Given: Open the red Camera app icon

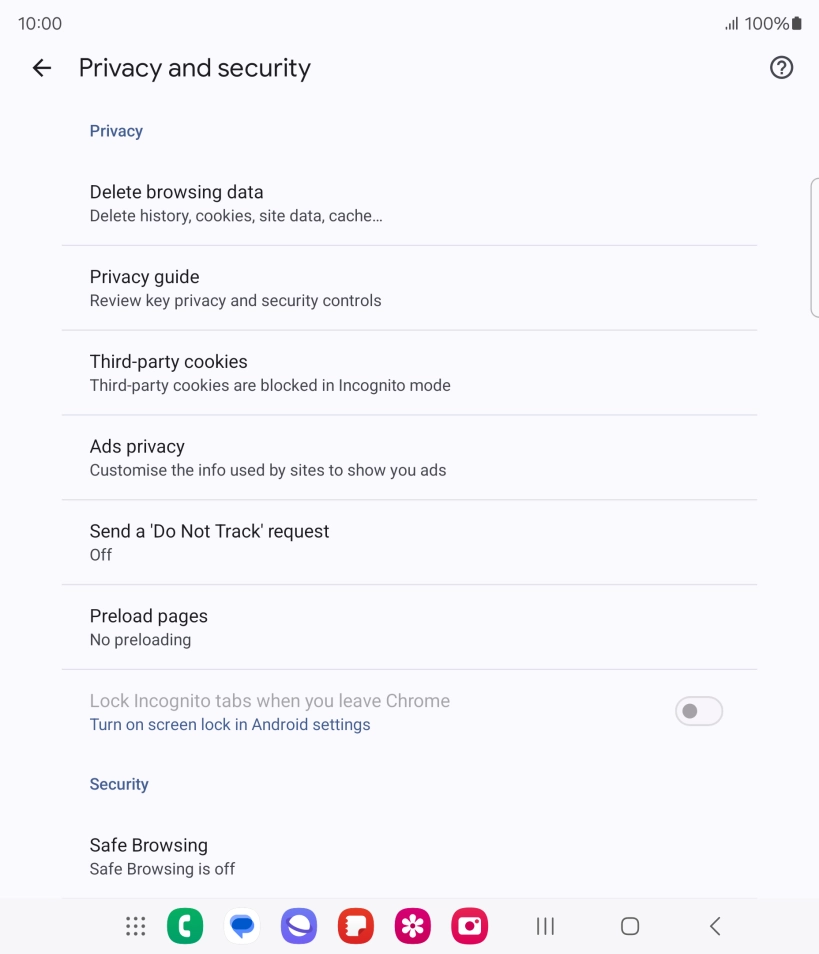Looking at the screenshot, I should click(x=470, y=926).
